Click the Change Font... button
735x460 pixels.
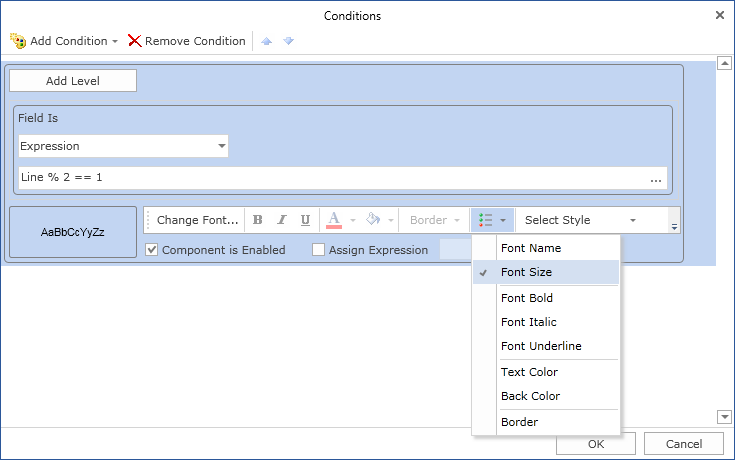[197, 220]
